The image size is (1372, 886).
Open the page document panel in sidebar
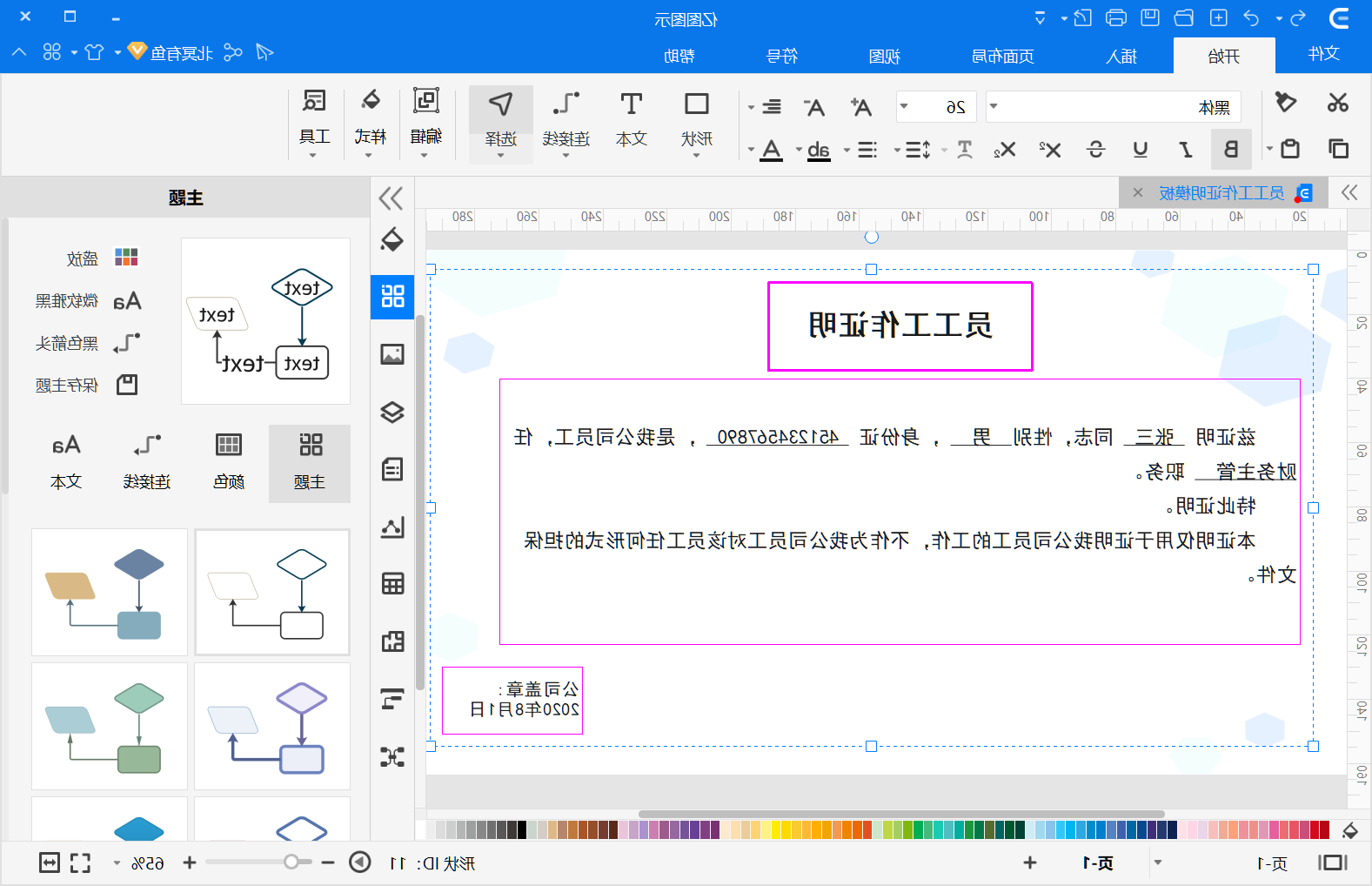point(392,469)
